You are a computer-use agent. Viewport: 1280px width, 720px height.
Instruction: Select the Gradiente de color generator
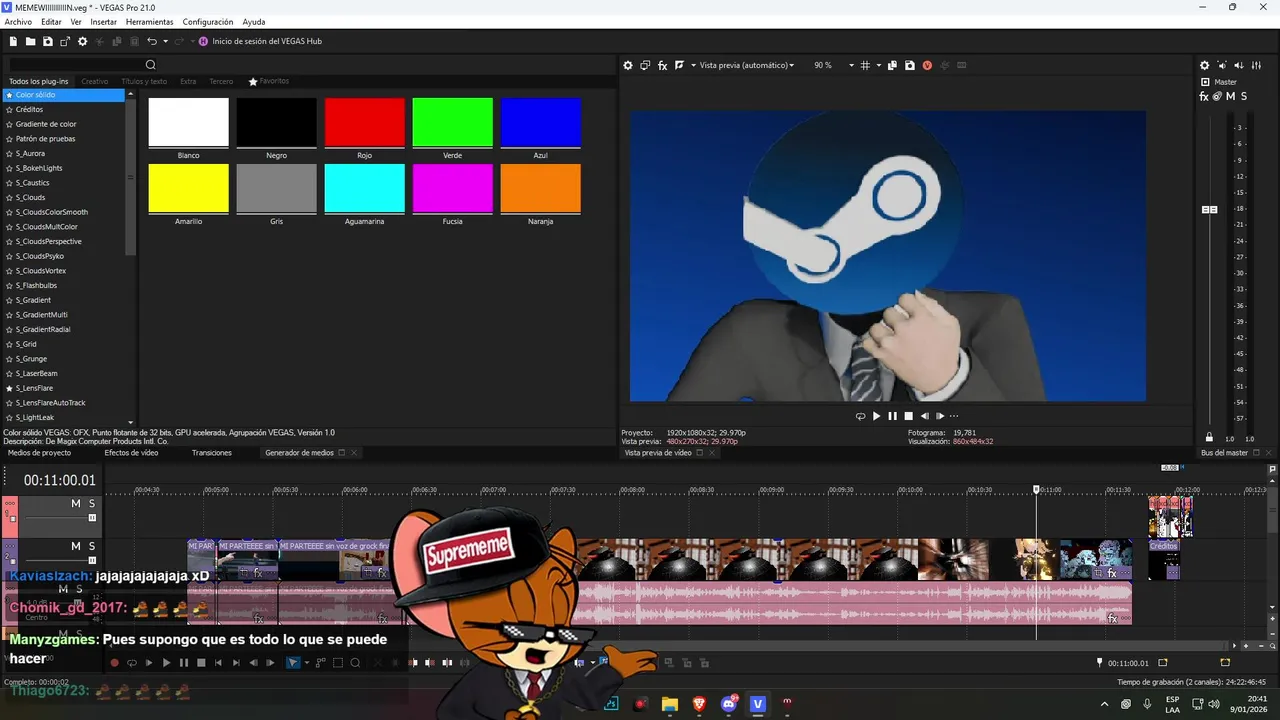(46, 124)
